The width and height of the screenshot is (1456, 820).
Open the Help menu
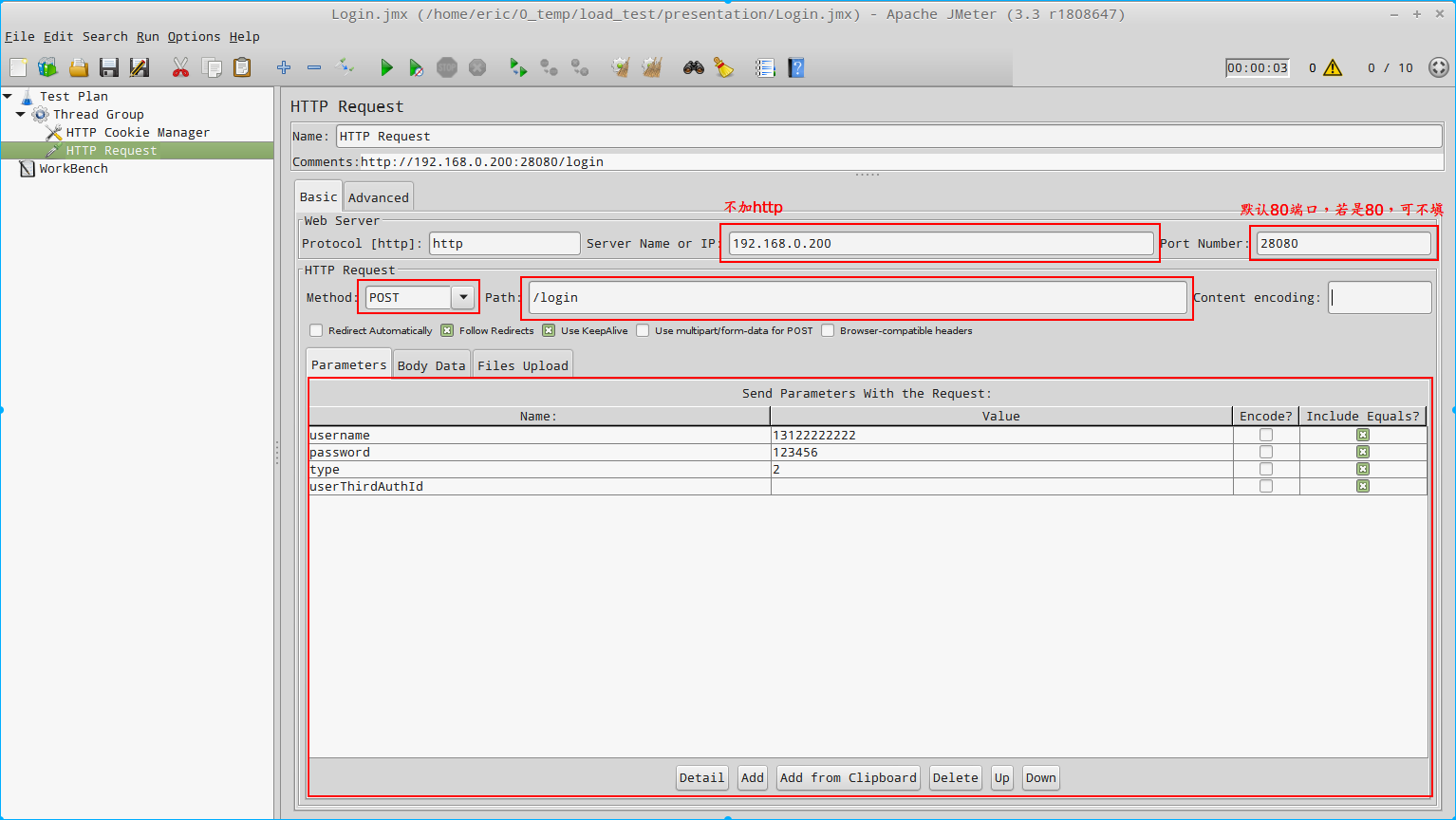tap(244, 36)
